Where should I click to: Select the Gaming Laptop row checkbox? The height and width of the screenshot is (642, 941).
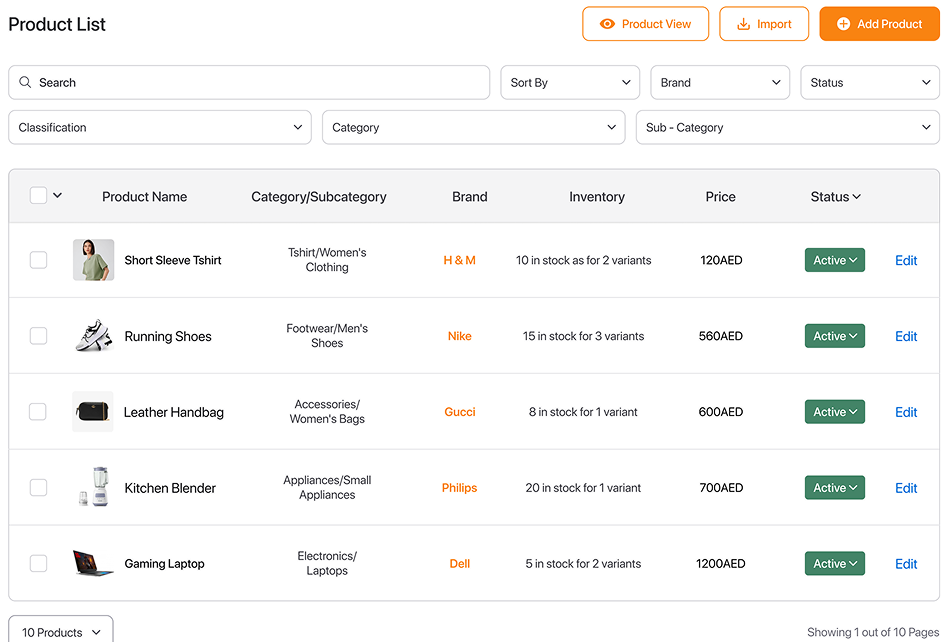coord(38,564)
